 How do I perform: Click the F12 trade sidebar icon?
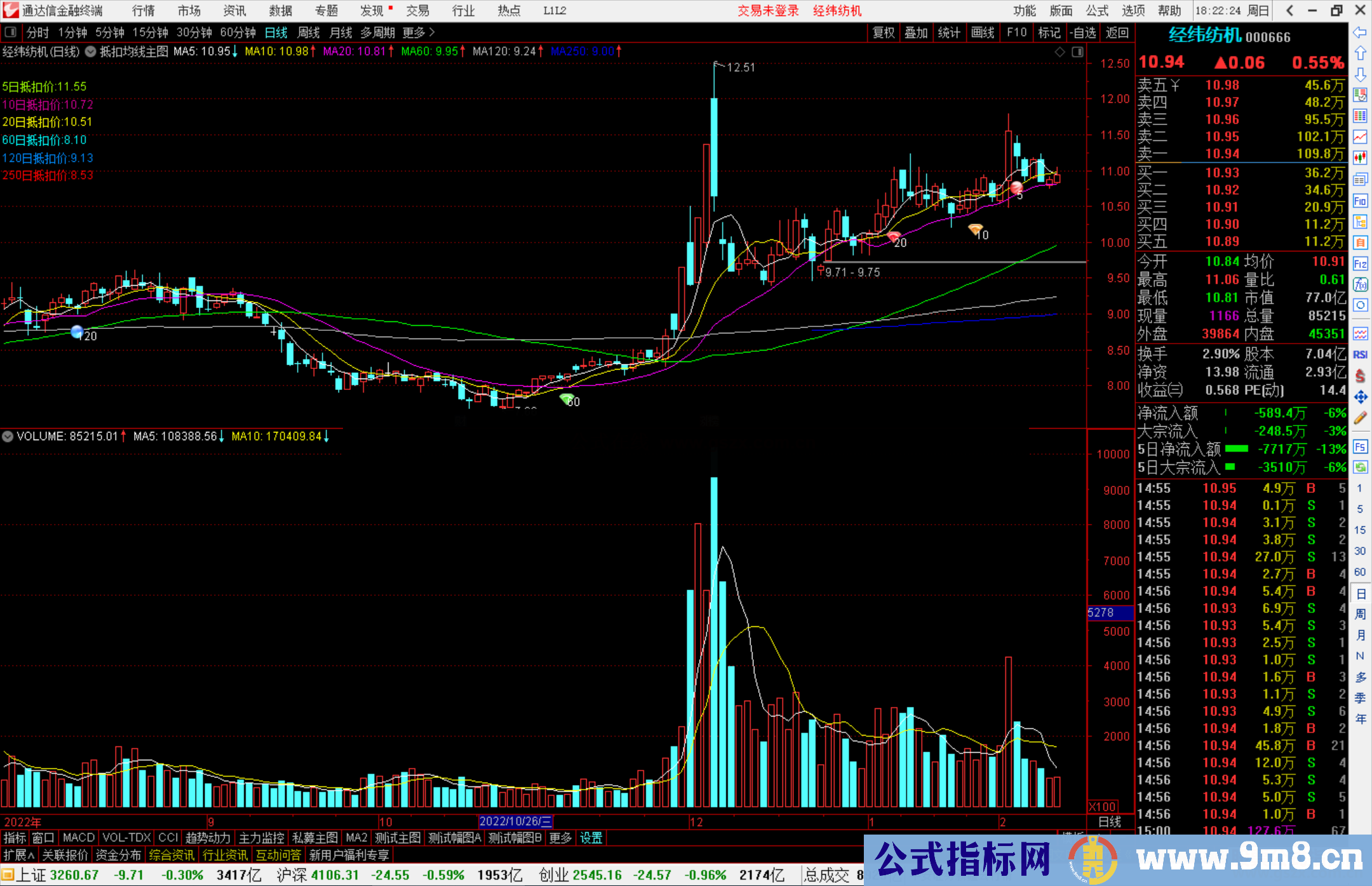pos(1360,264)
